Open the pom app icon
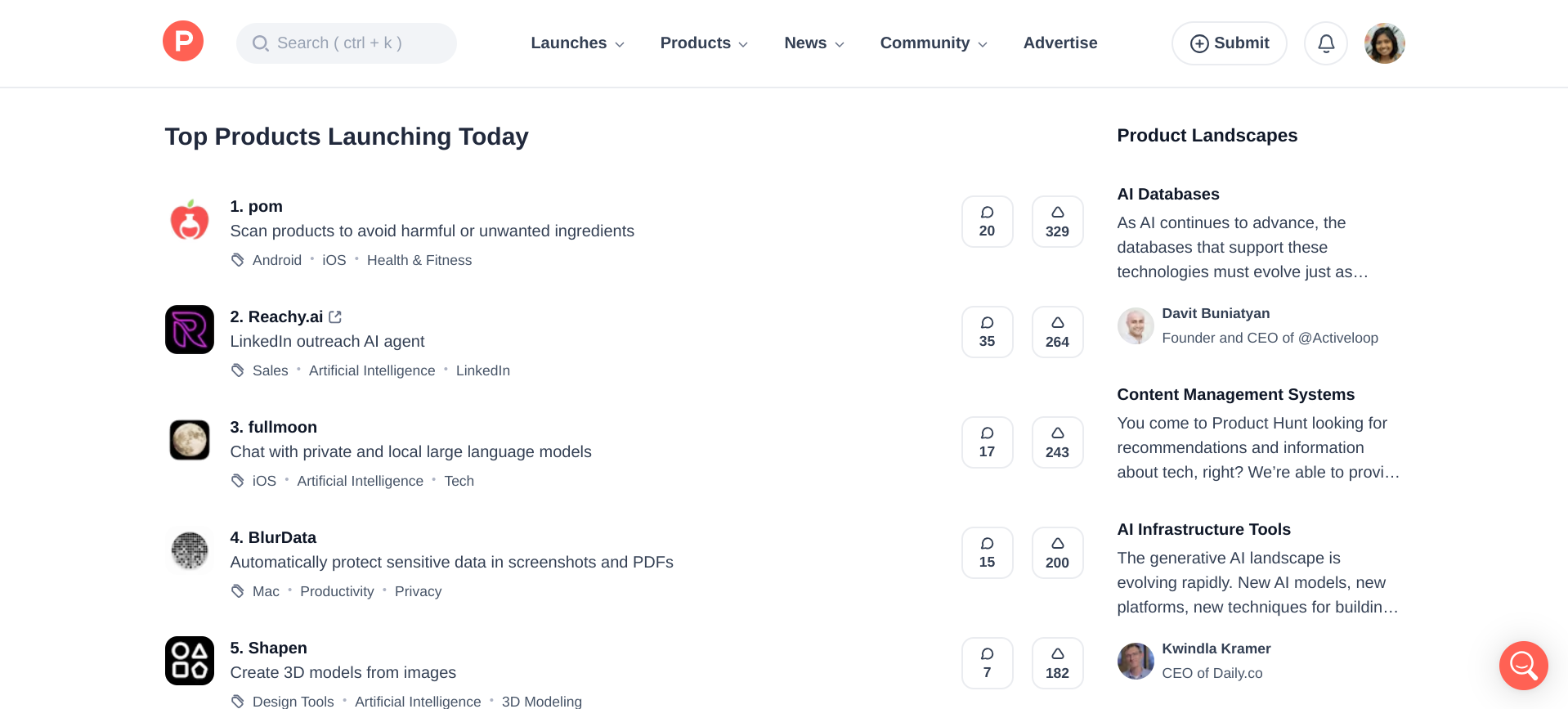The image size is (1568, 709). (190, 220)
